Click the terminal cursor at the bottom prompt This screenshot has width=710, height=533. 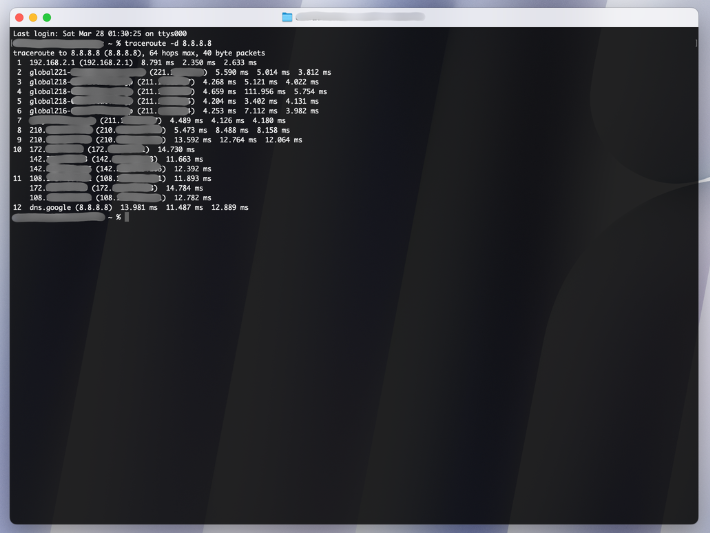tap(127, 216)
